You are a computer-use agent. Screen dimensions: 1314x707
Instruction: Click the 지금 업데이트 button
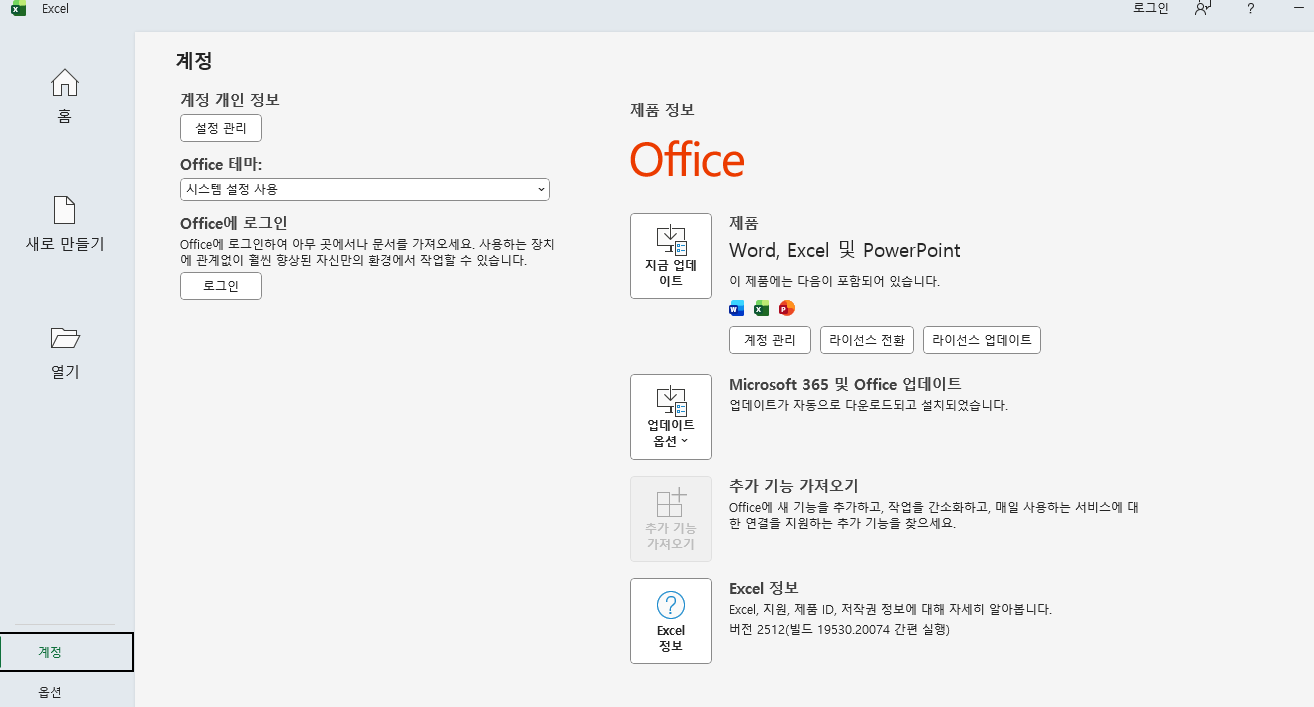click(x=671, y=256)
